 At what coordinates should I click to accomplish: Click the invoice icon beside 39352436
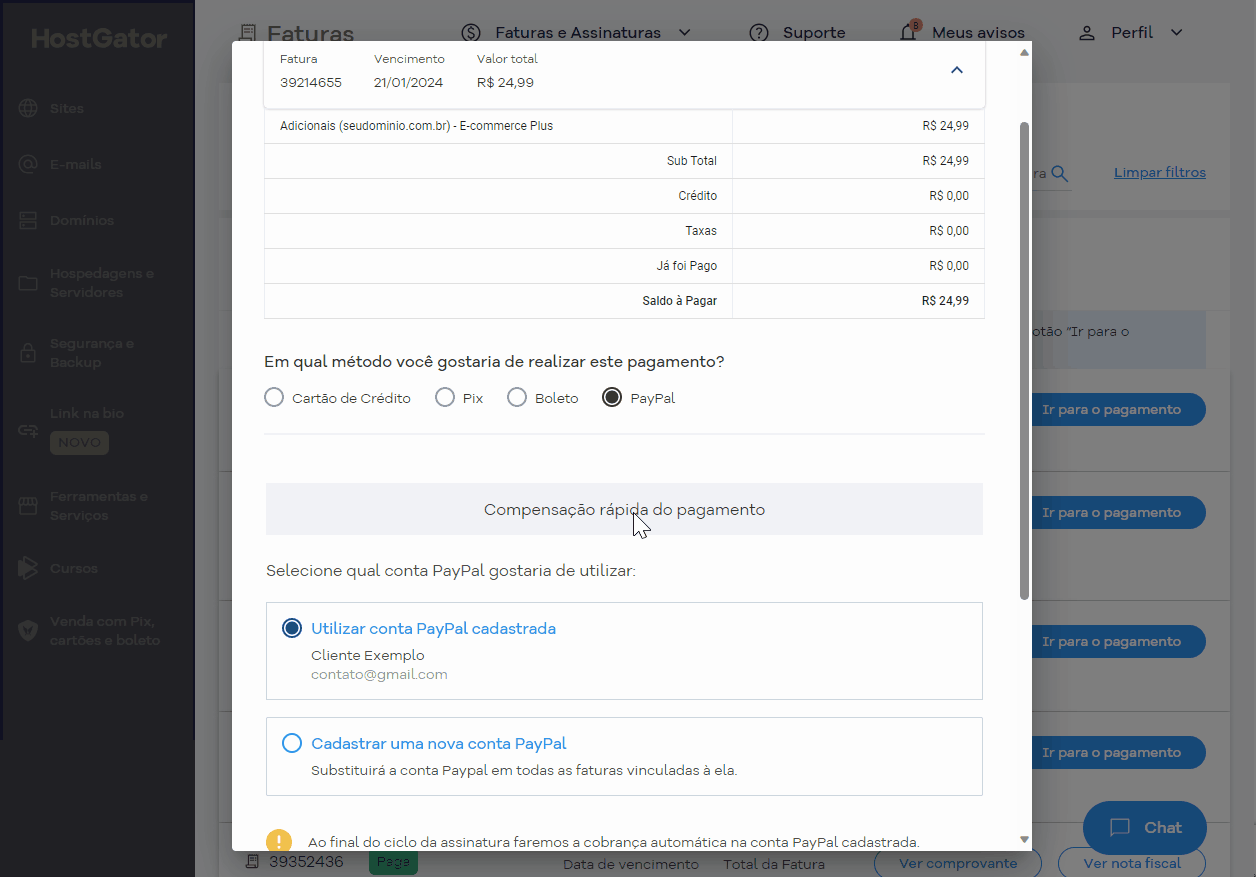[x=252, y=862]
